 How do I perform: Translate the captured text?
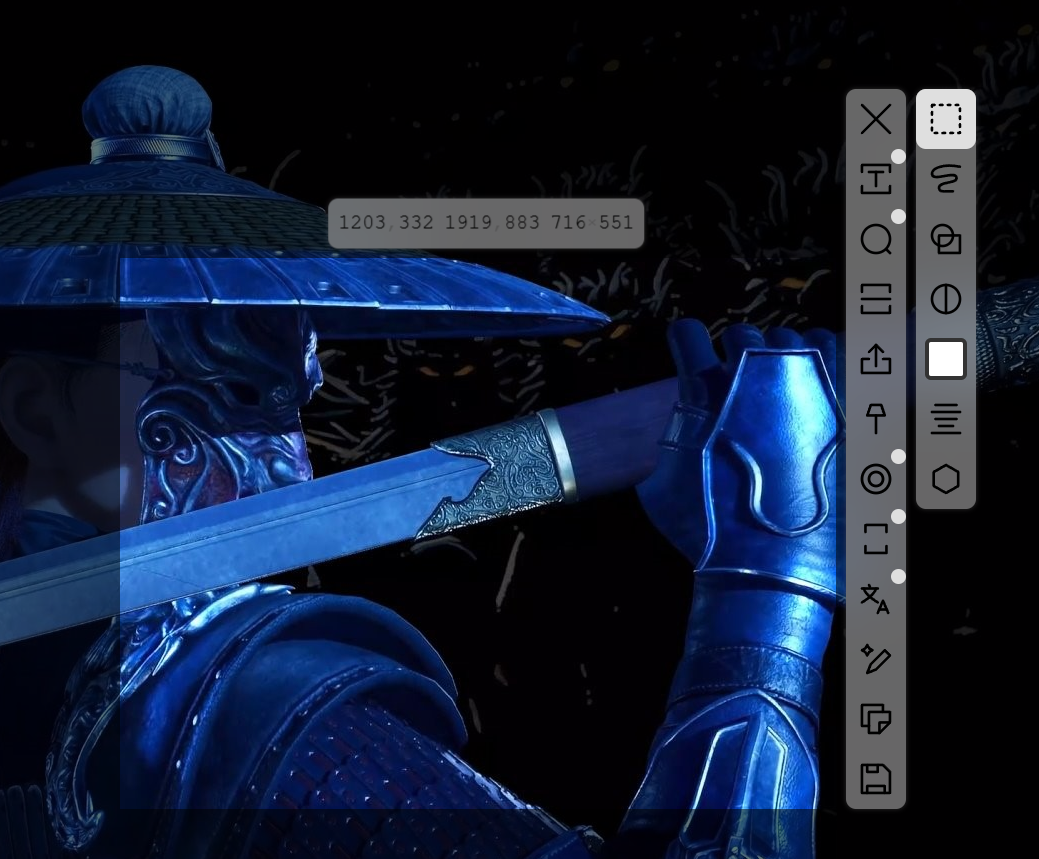click(876, 599)
